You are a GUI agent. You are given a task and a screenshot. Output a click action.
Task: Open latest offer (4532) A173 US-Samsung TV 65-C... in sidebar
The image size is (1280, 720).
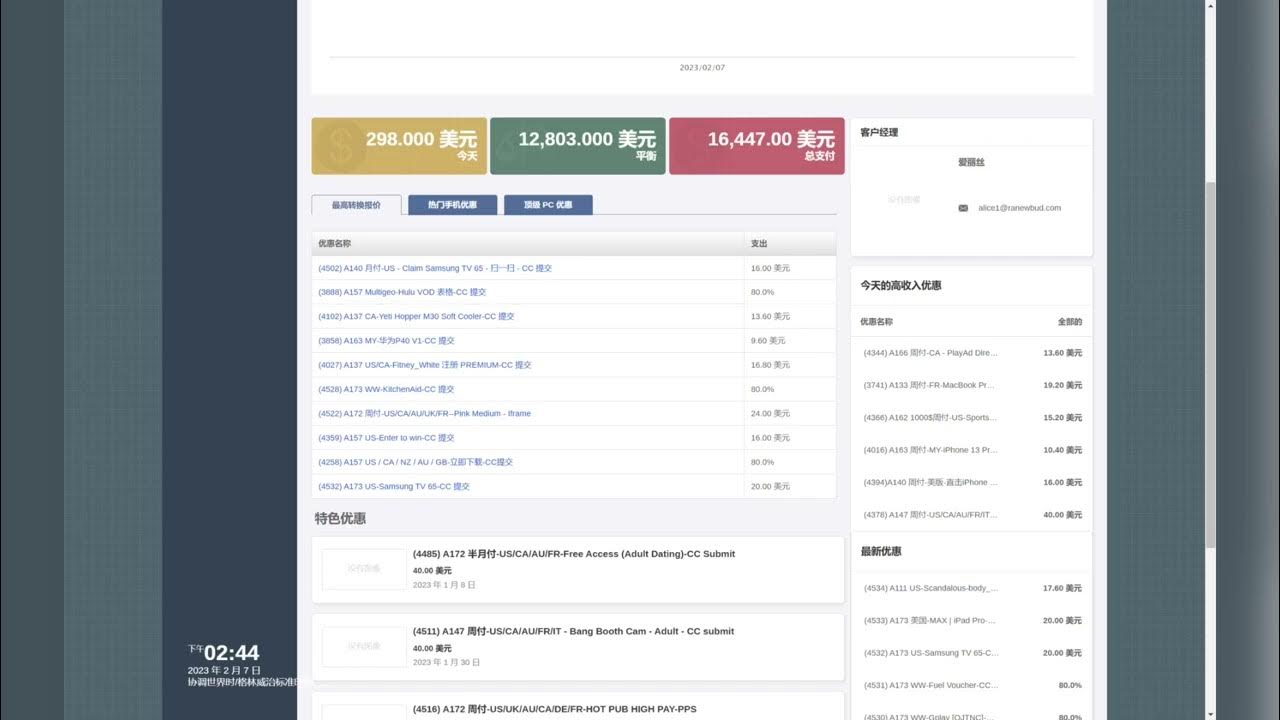click(x=931, y=653)
